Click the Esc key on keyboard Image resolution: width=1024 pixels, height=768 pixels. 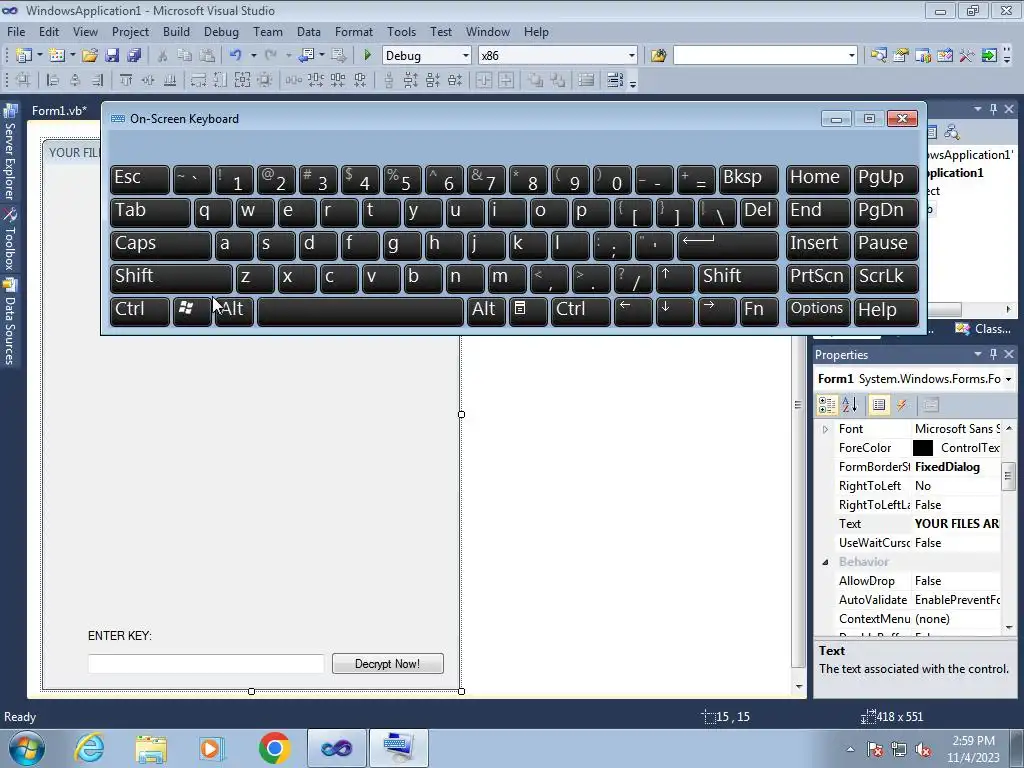click(139, 178)
